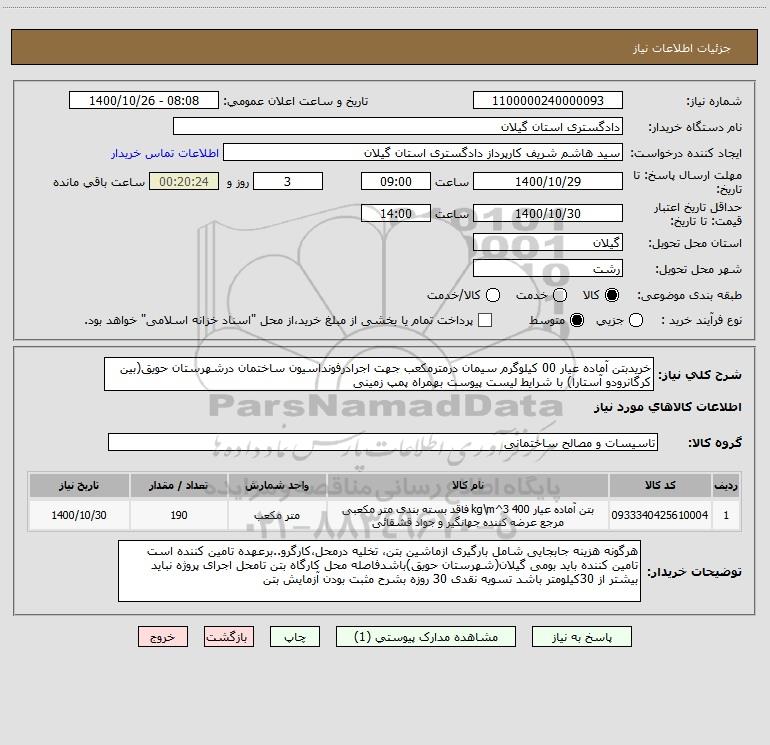Click the گروه کالا field تاسیسات و مصالح ساختمانی
Image resolution: width=770 pixels, height=745 pixels.
pyautogui.click(x=383, y=442)
